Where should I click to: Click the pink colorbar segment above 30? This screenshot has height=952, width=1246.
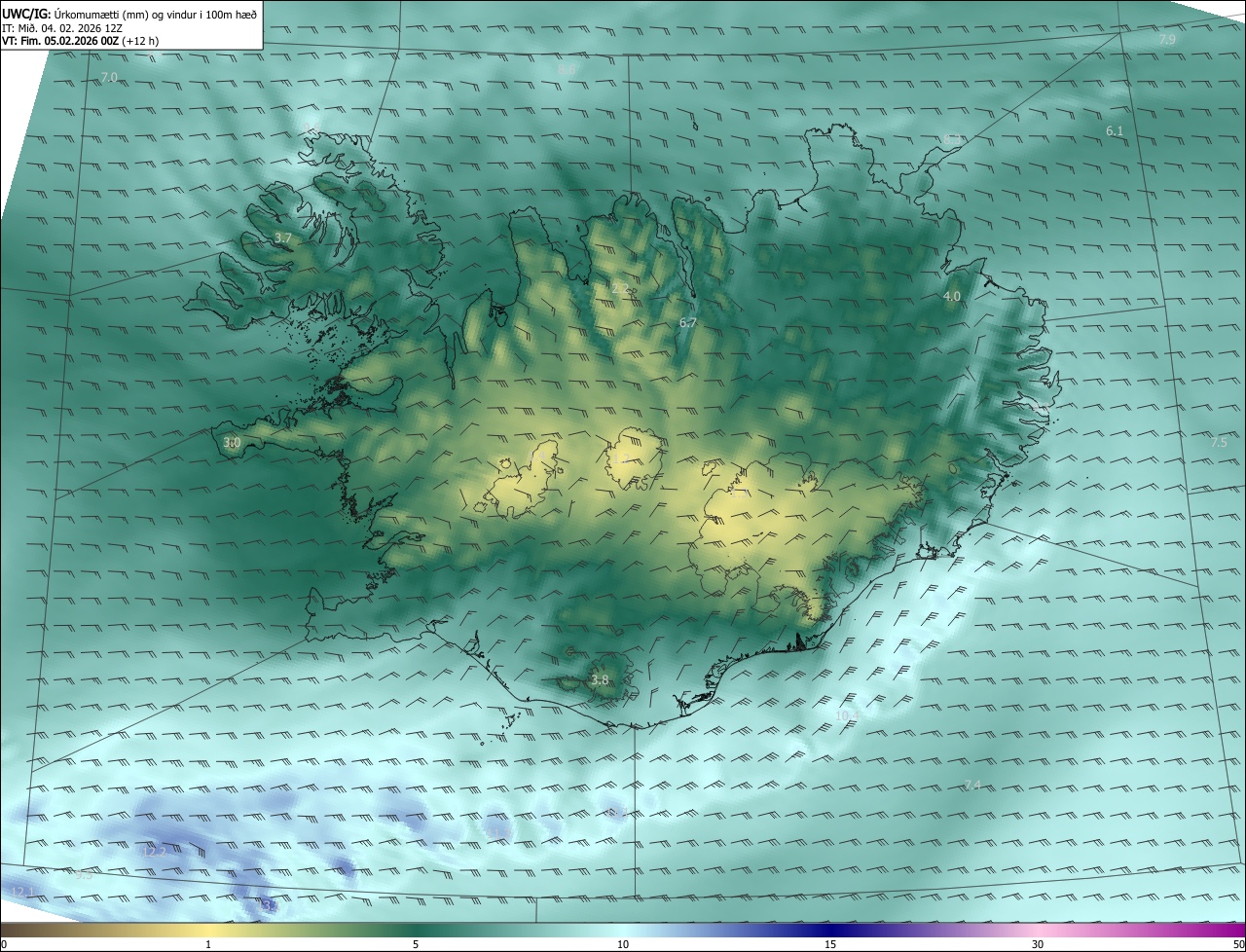click(x=1038, y=930)
